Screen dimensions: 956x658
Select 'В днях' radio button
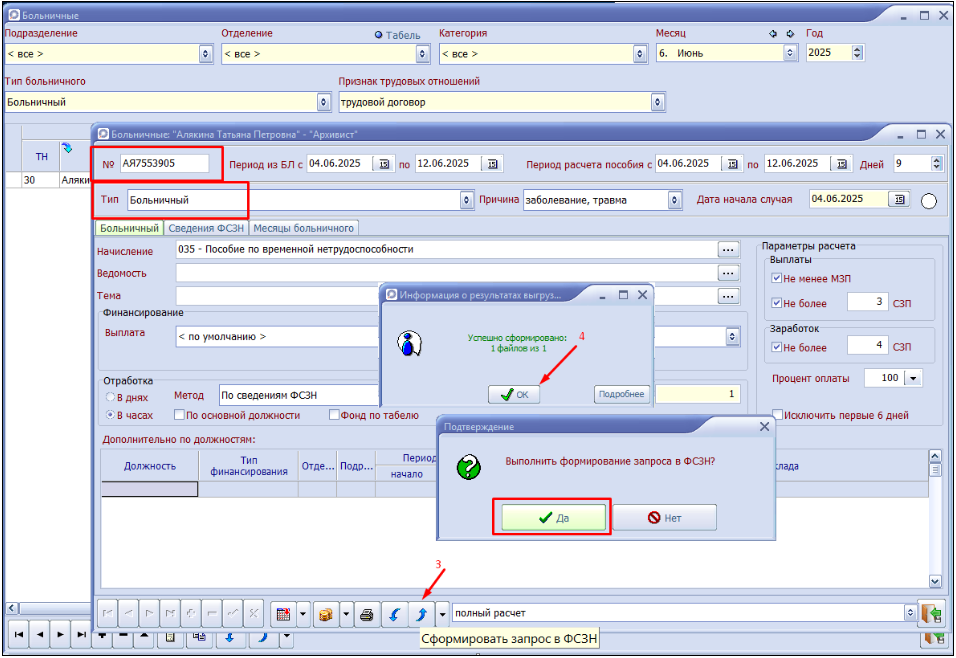tap(110, 397)
